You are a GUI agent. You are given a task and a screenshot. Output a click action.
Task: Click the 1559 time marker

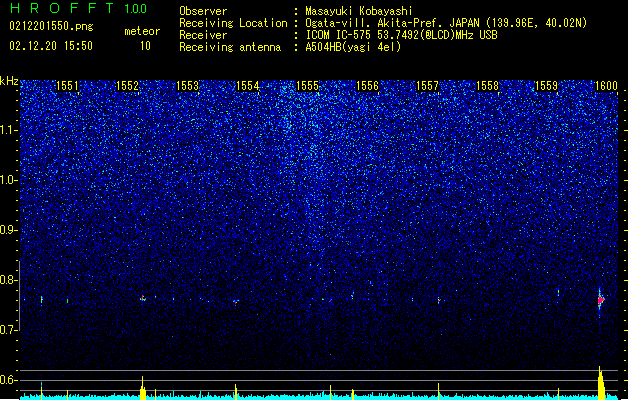[546, 86]
